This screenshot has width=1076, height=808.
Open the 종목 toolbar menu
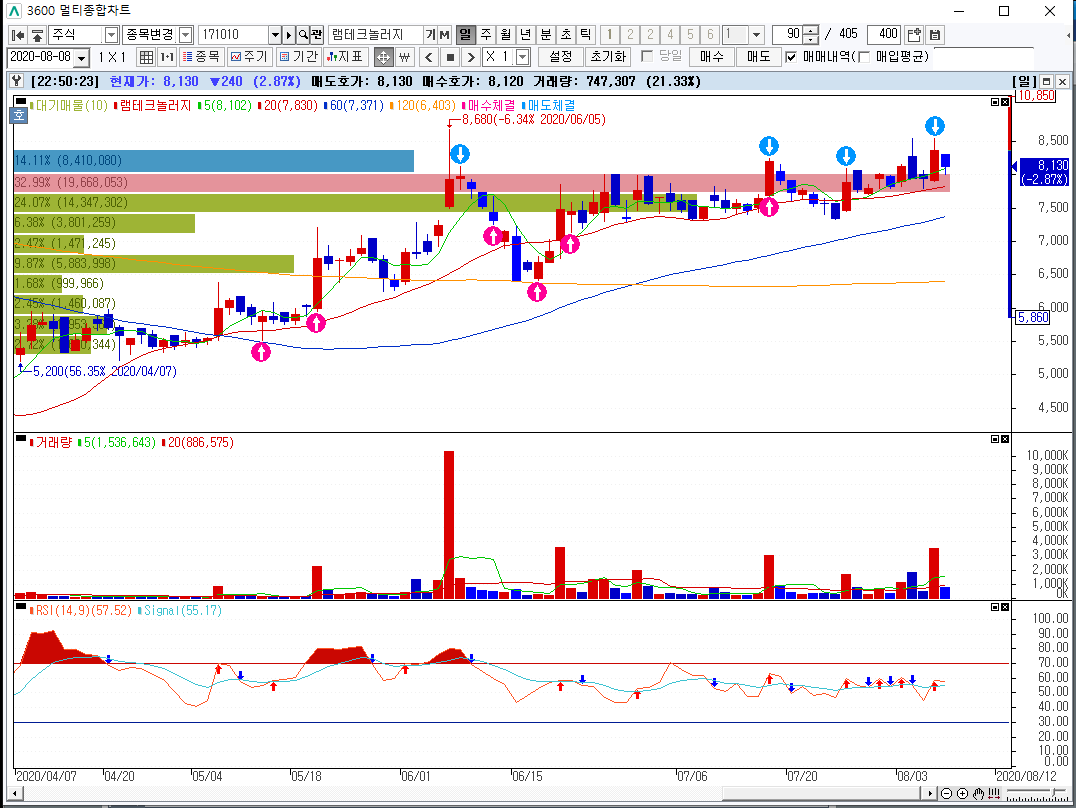(x=202, y=57)
